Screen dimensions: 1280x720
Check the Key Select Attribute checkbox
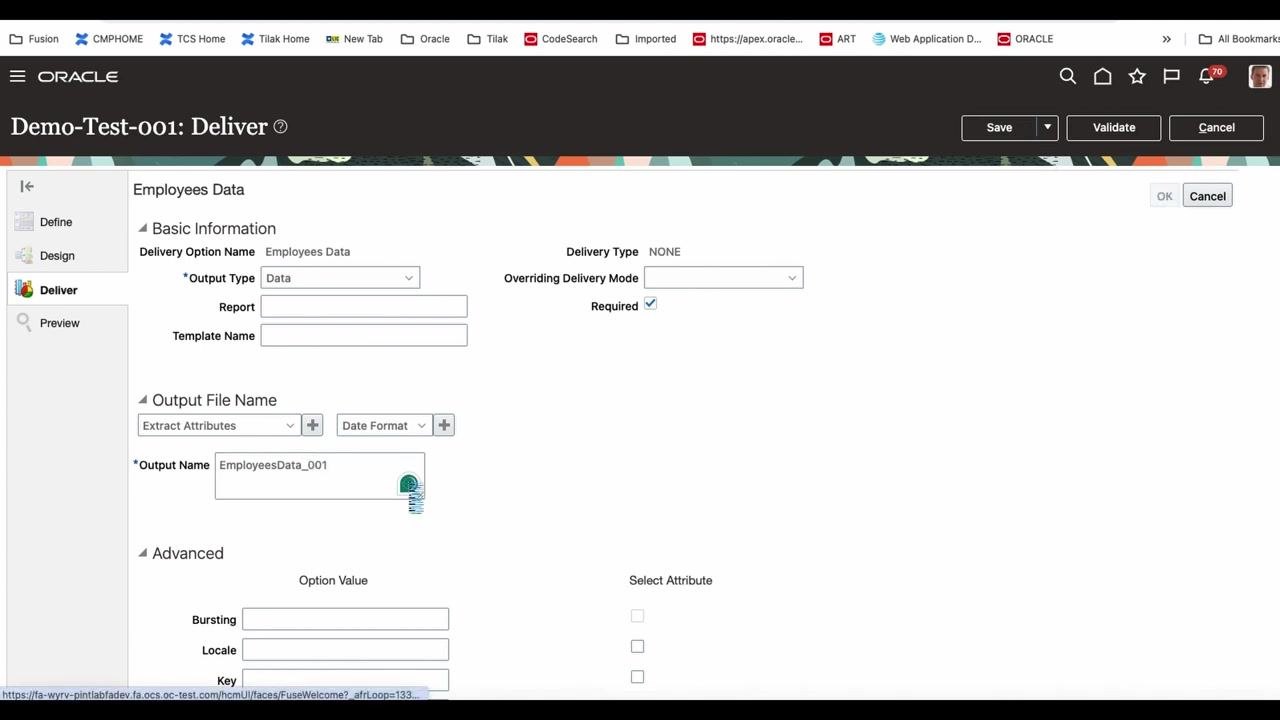pyautogui.click(x=637, y=677)
